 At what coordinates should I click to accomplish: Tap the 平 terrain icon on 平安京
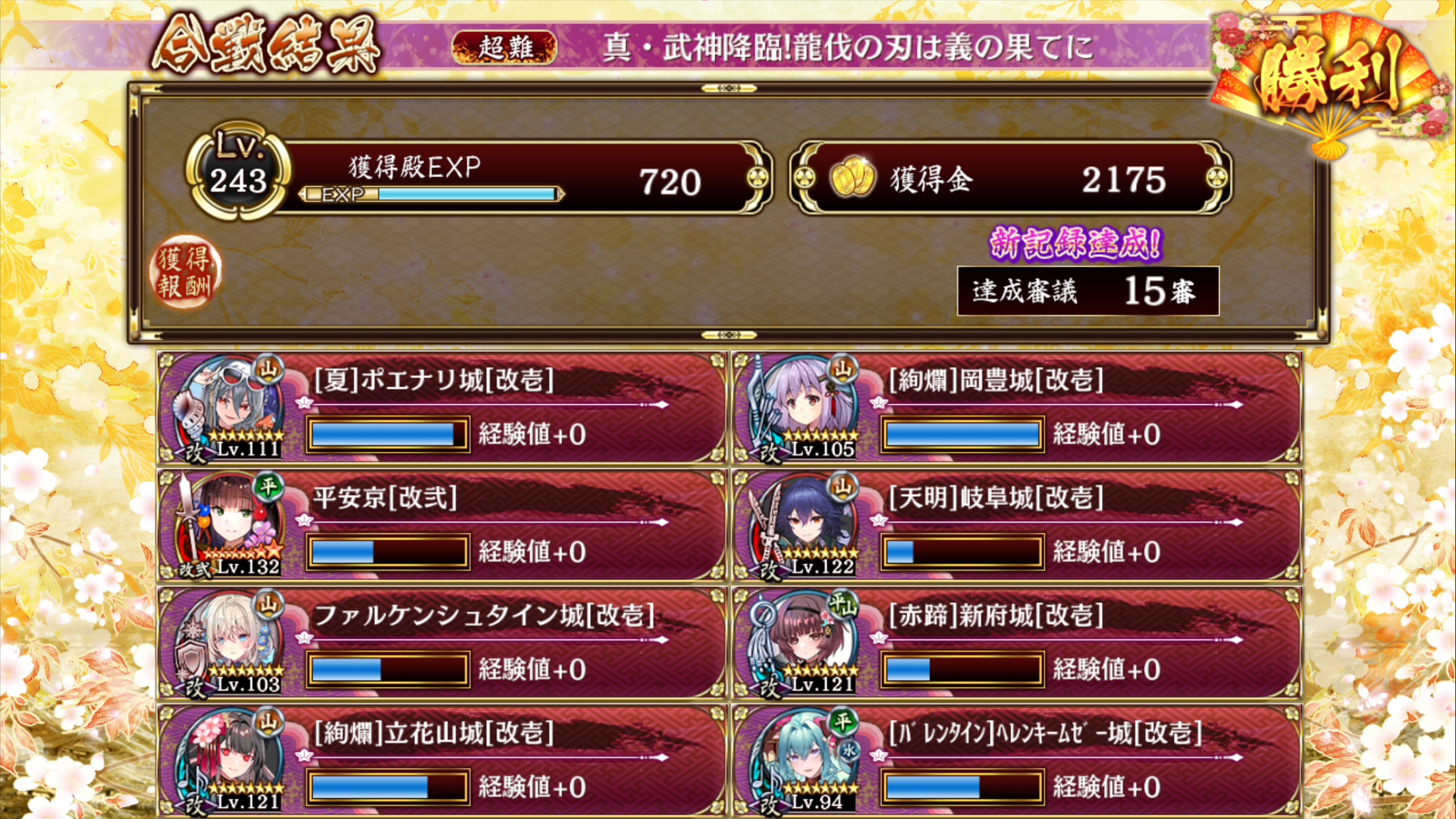268,486
